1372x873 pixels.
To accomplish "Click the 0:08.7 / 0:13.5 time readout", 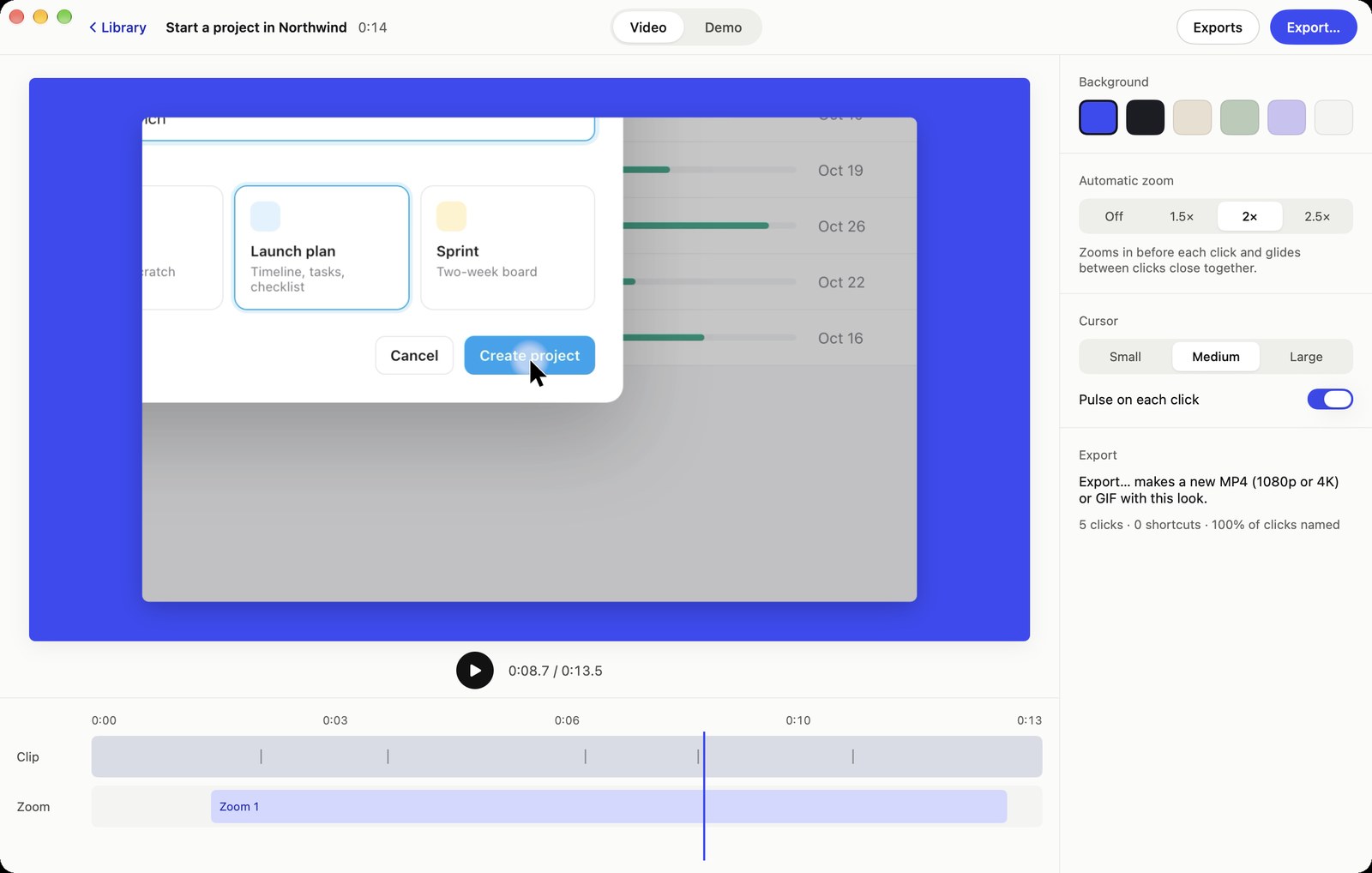I will (556, 671).
